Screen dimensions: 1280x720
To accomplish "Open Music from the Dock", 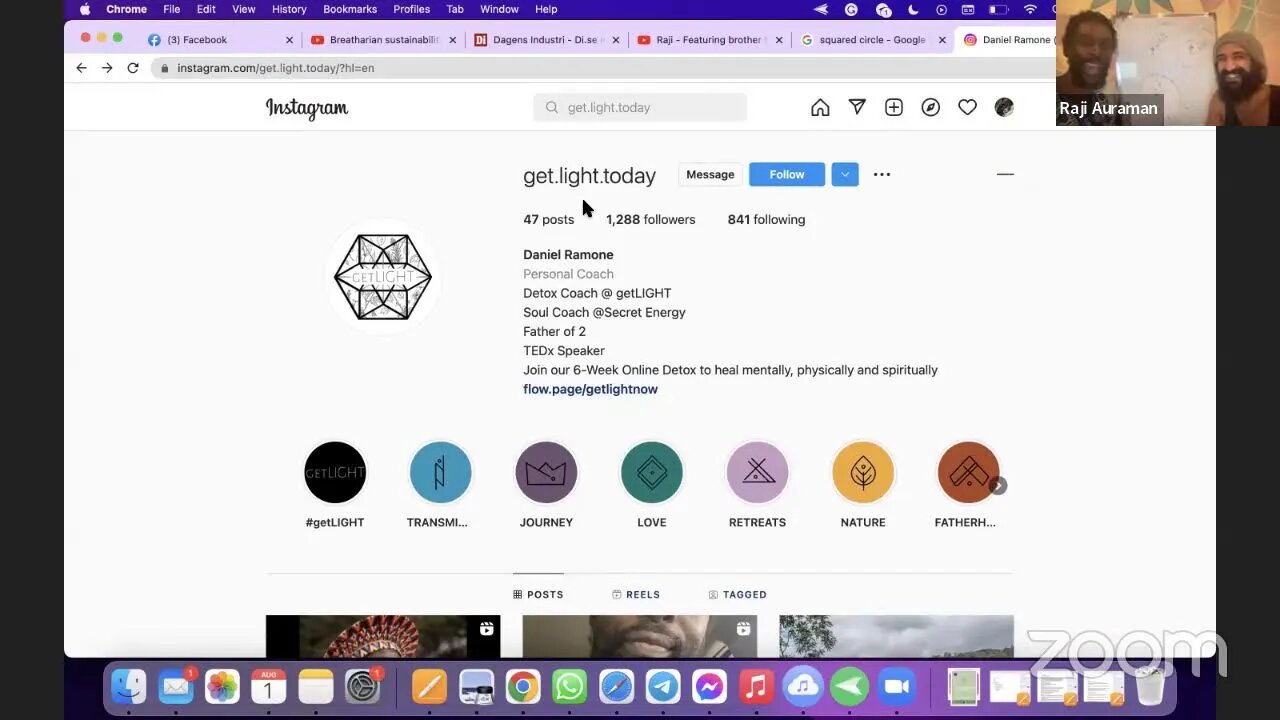I will tap(756, 687).
